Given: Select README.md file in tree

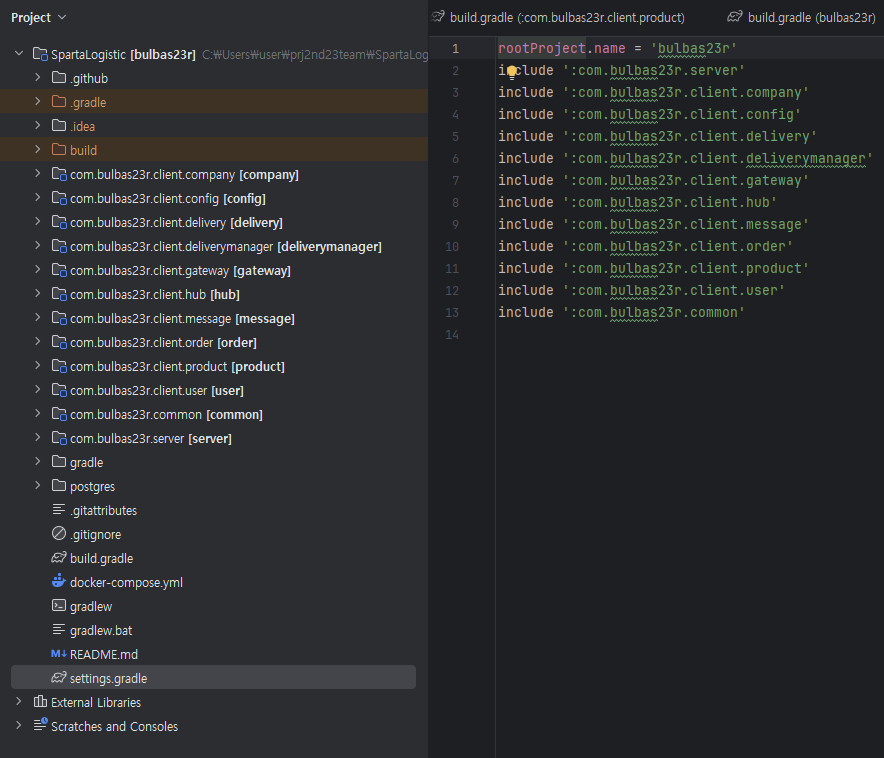Looking at the screenshot, I should point(104,654).
